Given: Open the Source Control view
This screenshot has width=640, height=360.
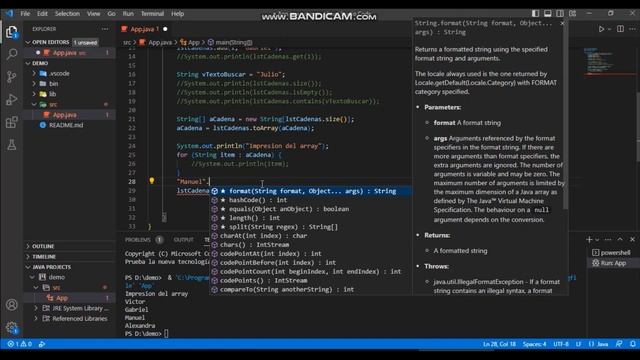Looking at the screenshot, I should pos(11,77).
